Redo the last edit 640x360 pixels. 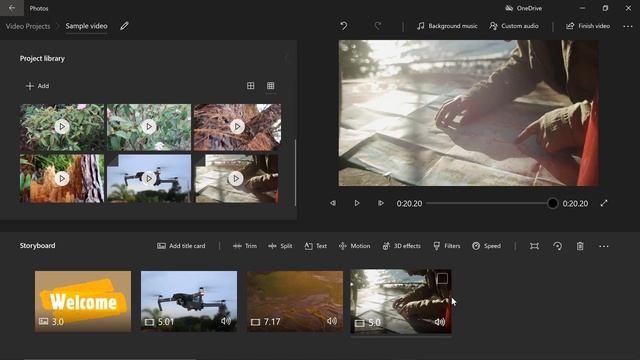click(378, 26)
